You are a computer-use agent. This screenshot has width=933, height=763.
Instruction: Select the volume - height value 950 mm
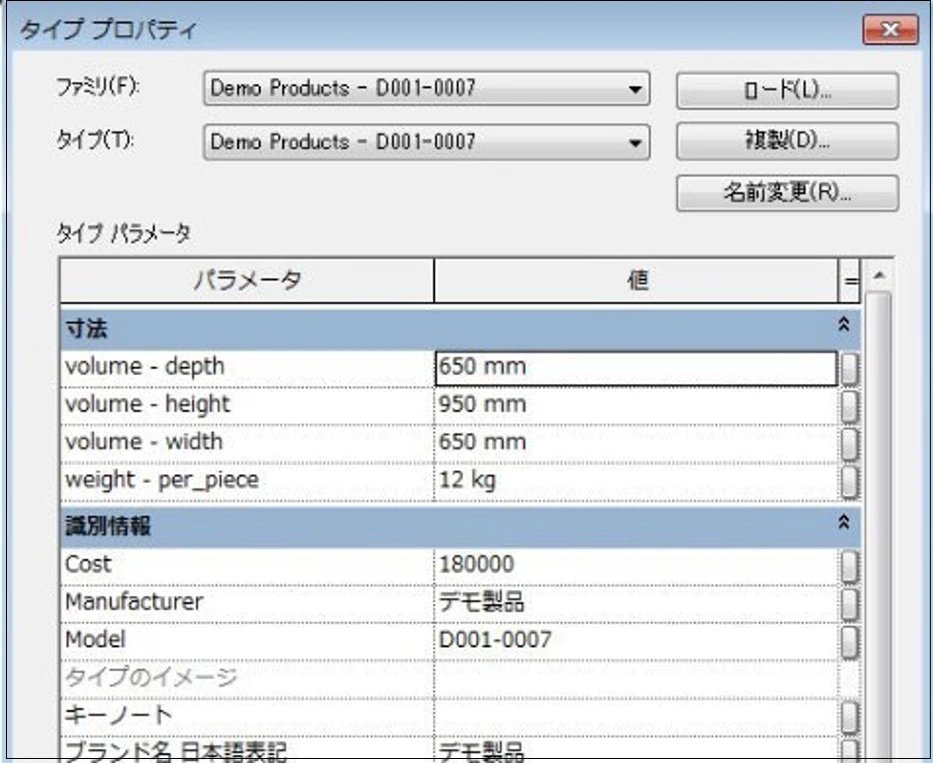point(636,405)
